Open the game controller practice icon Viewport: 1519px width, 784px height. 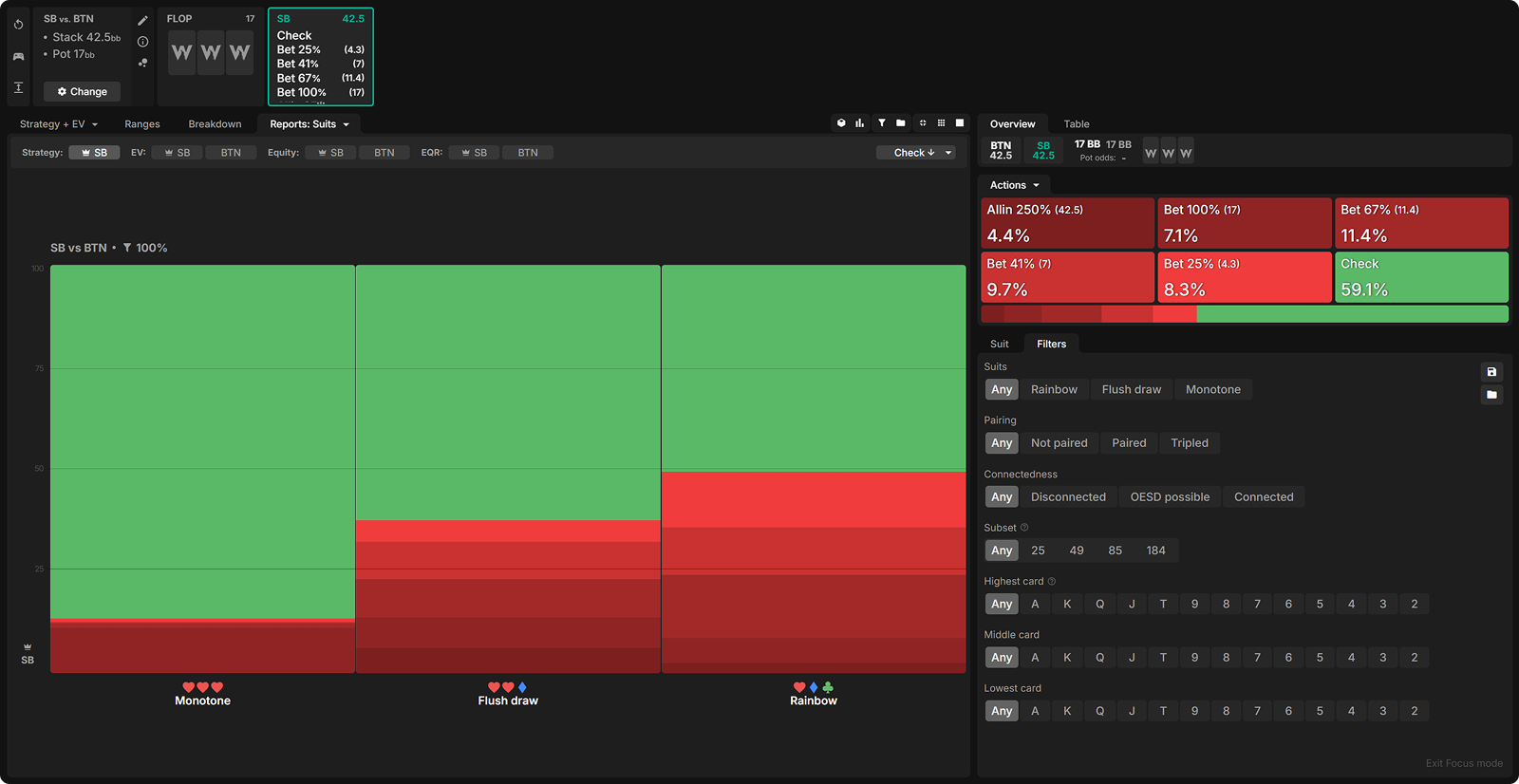point(18,56)
